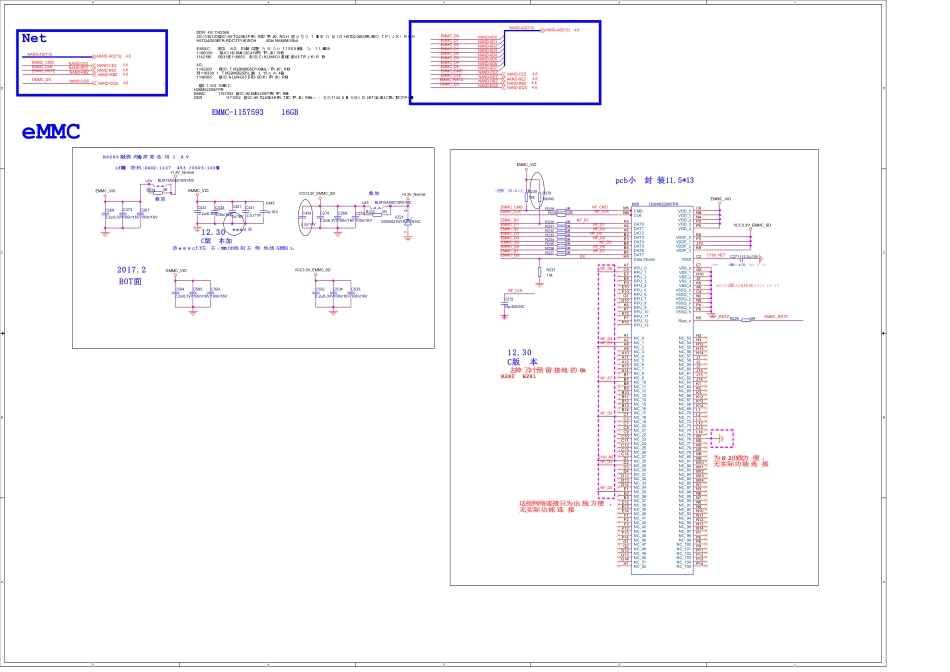Click the 'pcb小封装11.5*13' package note
The width and height of the screenshot is (950, 672).
click(654, 181)
